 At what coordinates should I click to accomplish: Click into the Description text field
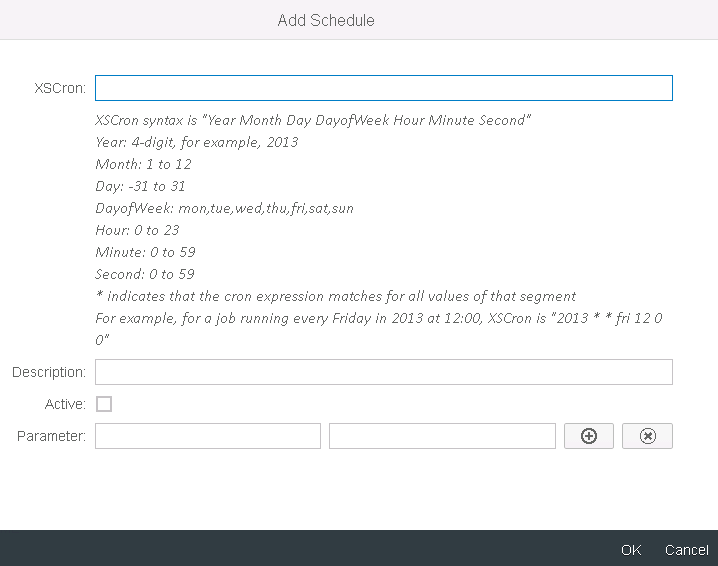tap(383, 372)
